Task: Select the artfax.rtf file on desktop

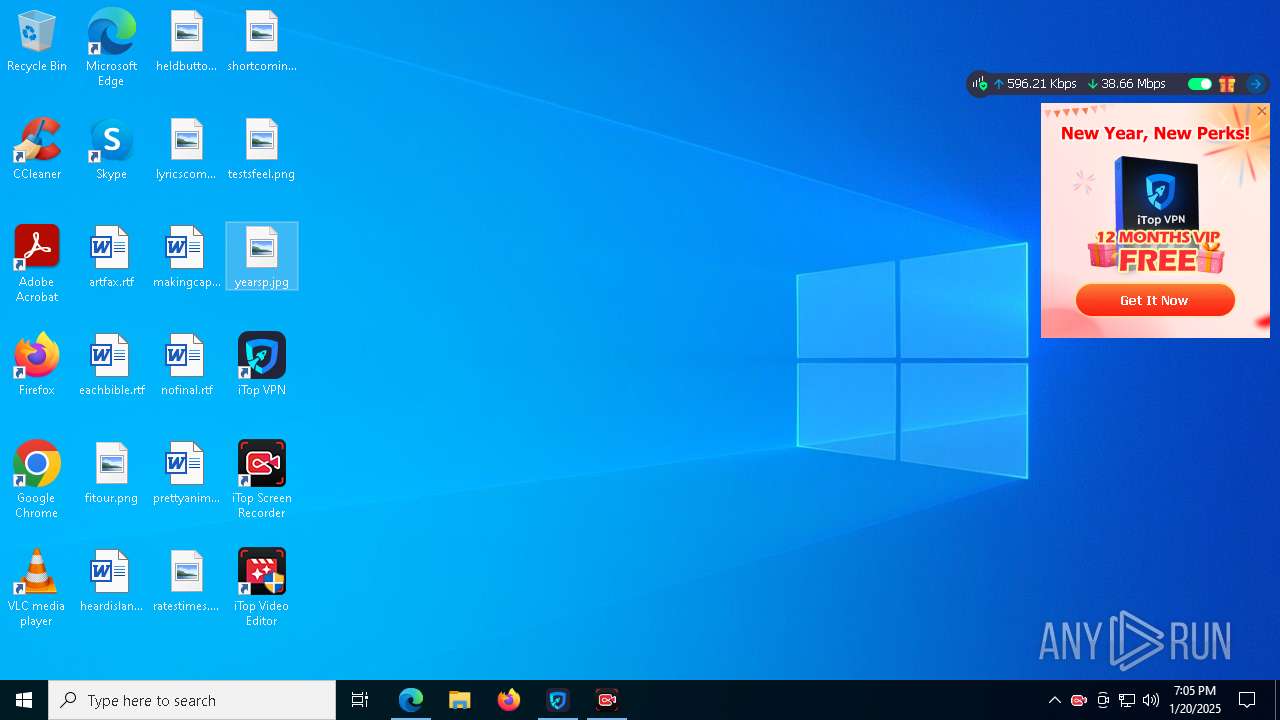Action: [x=111, y=257]
